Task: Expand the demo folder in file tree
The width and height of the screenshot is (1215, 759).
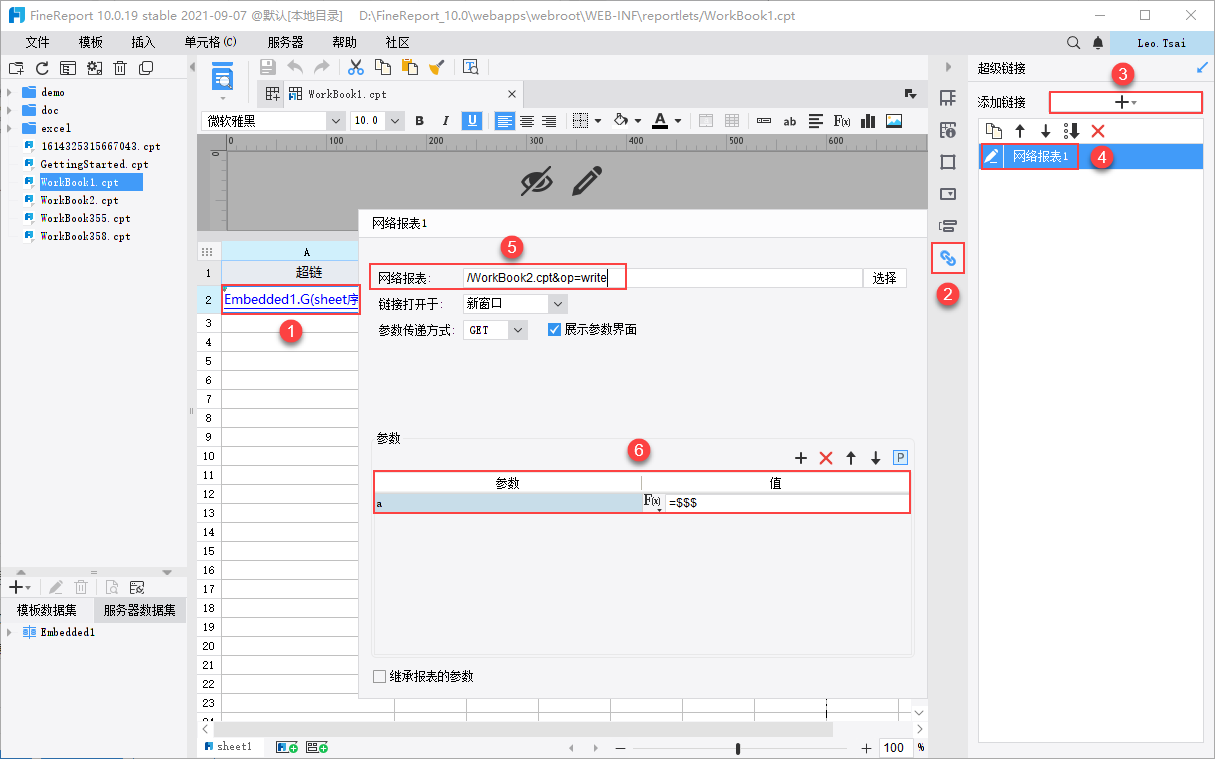Action: (x=9, y=92)
